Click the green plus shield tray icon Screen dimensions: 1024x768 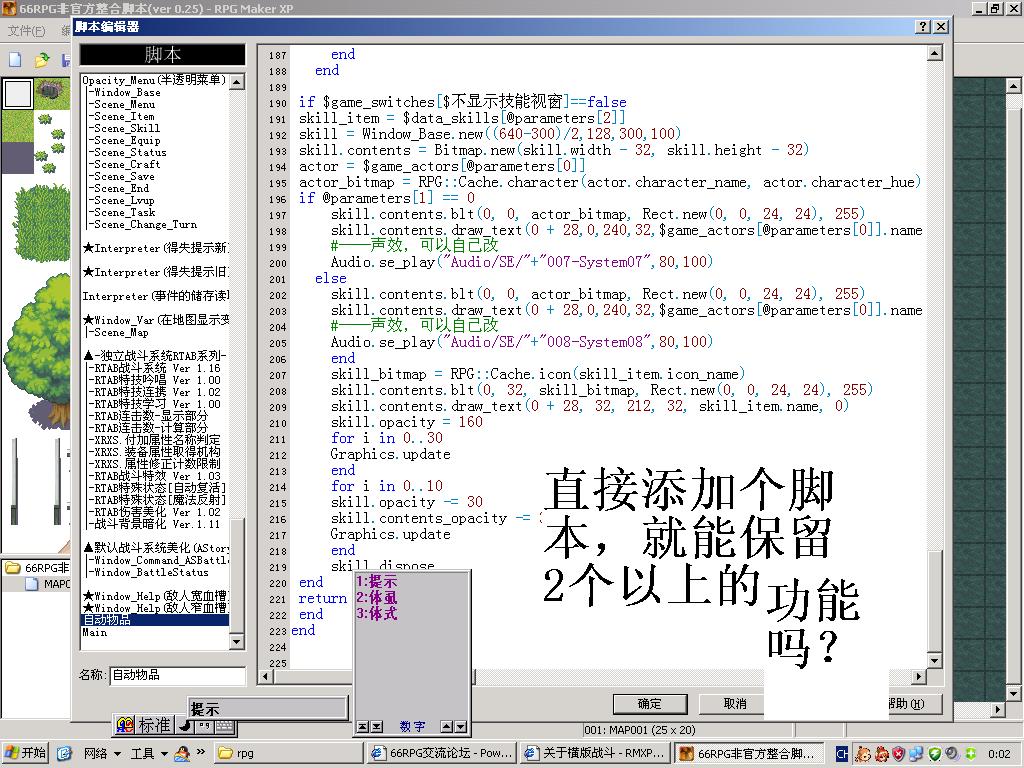(x=970, y=754)
